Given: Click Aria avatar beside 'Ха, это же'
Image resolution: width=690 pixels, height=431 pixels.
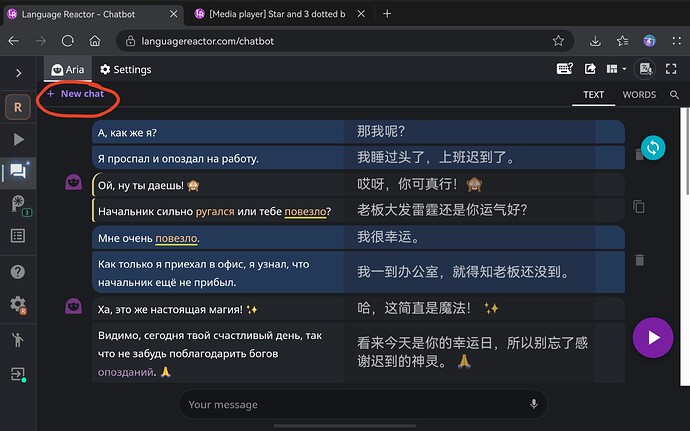Looking at the screenshot, I should tap(73, 306).
